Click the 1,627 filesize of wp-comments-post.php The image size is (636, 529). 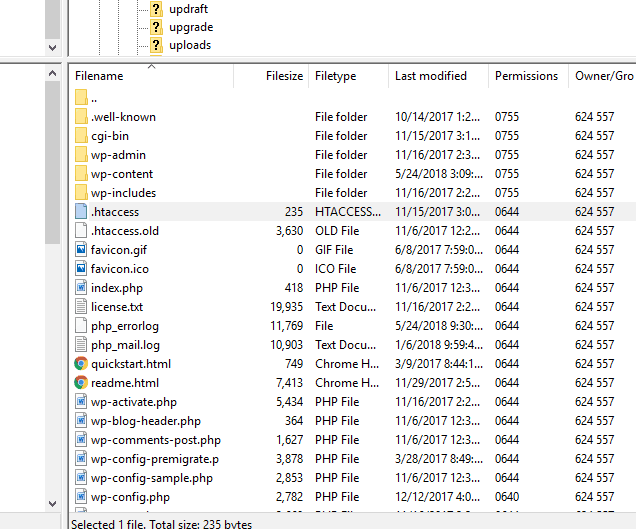[290, 440]
